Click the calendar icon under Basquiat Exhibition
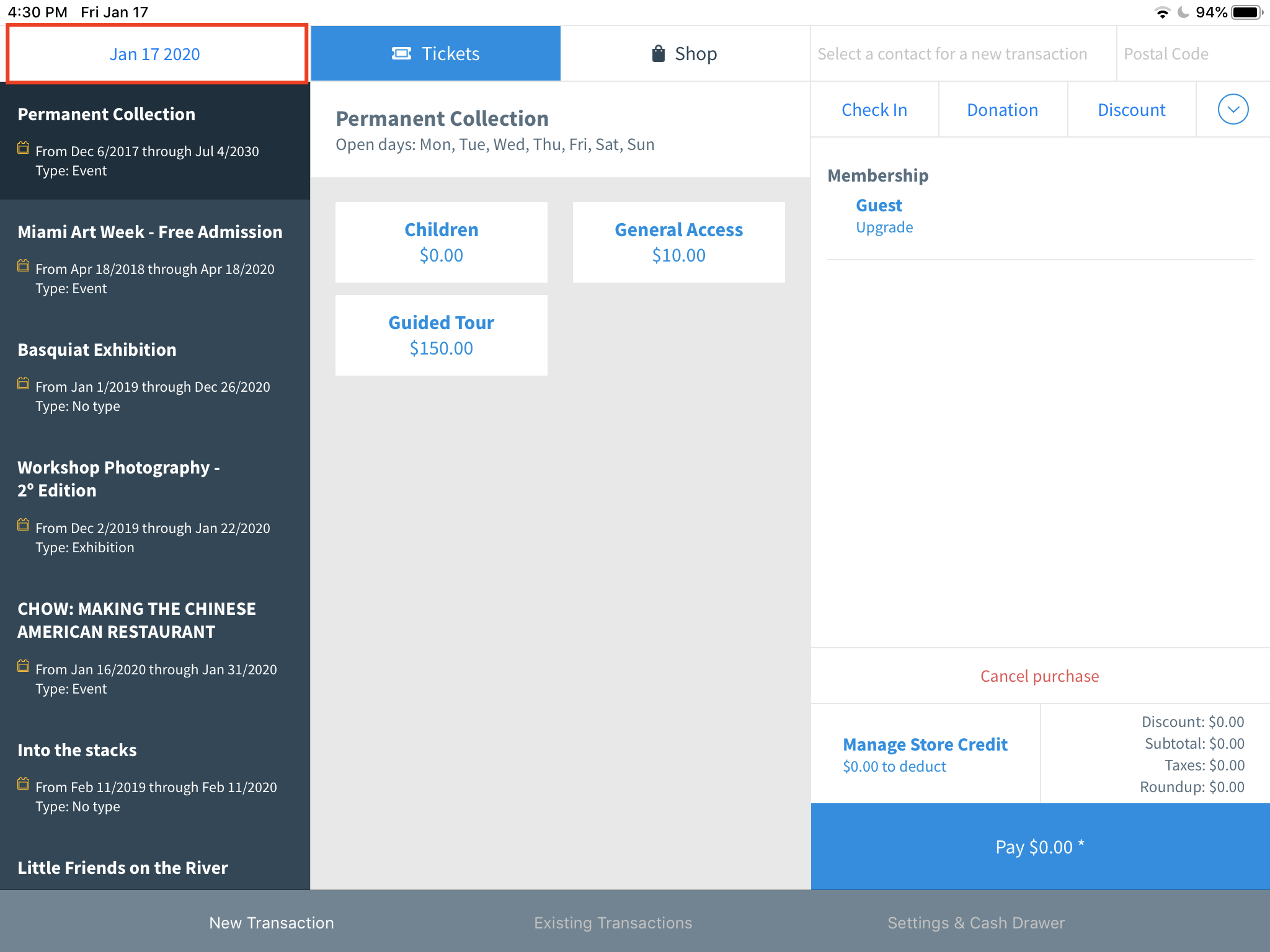The width and height of the screenshot is (1270, 952). click(x=24, y=383)
